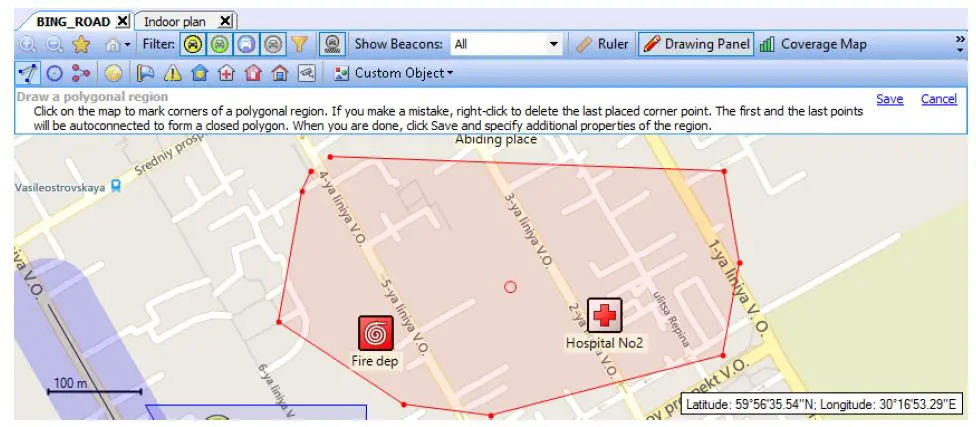Screen dimensions: 976x427
Task: Click the yellow sphere object icon
Action: point(113,74)
